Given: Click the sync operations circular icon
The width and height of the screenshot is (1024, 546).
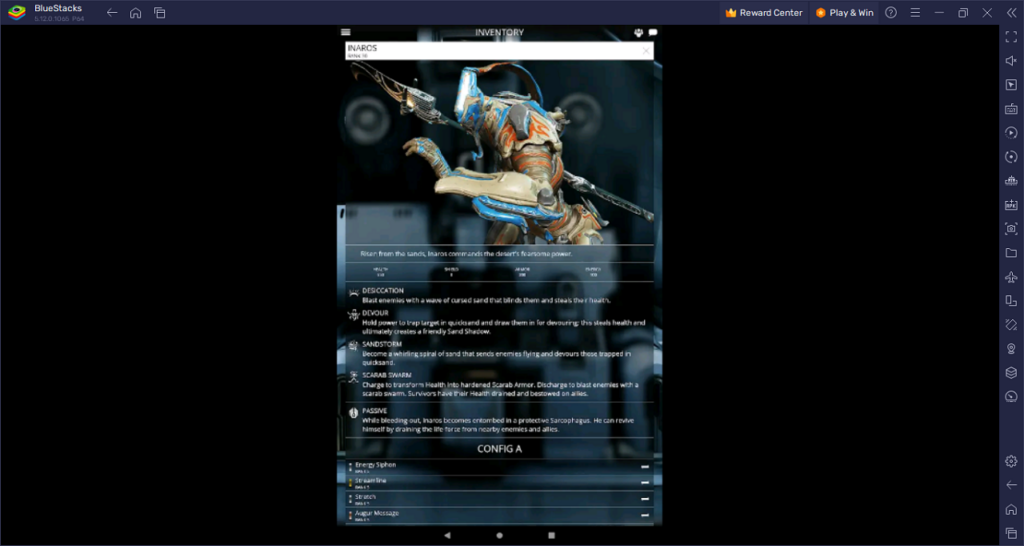Looking at the screenshot, I should pos(1011,157).
